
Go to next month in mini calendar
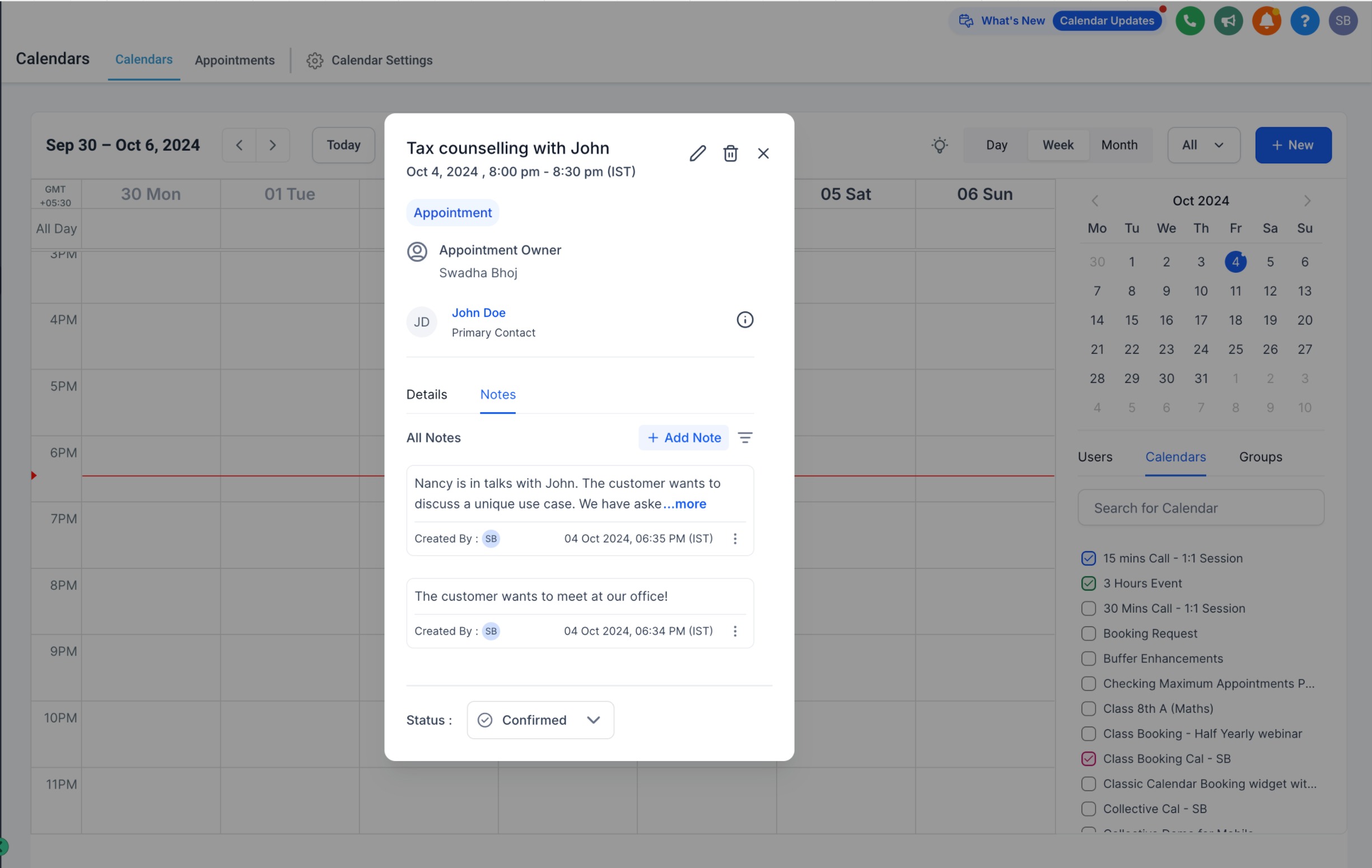click(x=1306, y=200)
